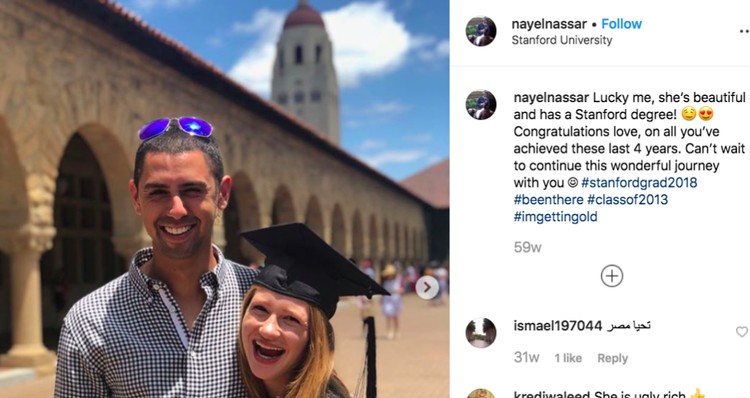
Task: Open hashtag #beenthere
Action: tap(548, 199)
